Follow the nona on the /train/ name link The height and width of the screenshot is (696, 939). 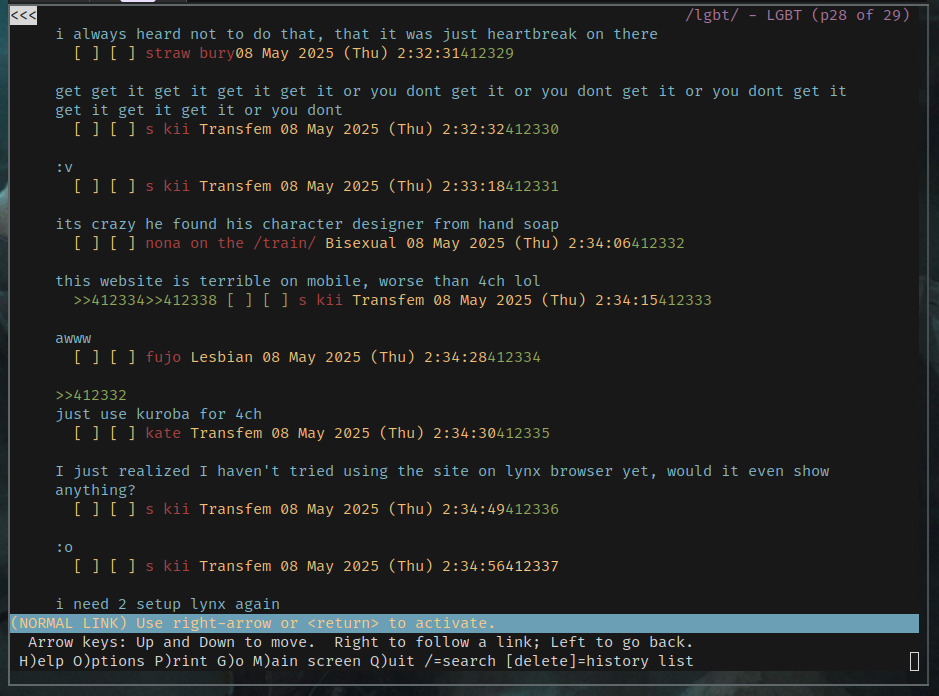231,243
